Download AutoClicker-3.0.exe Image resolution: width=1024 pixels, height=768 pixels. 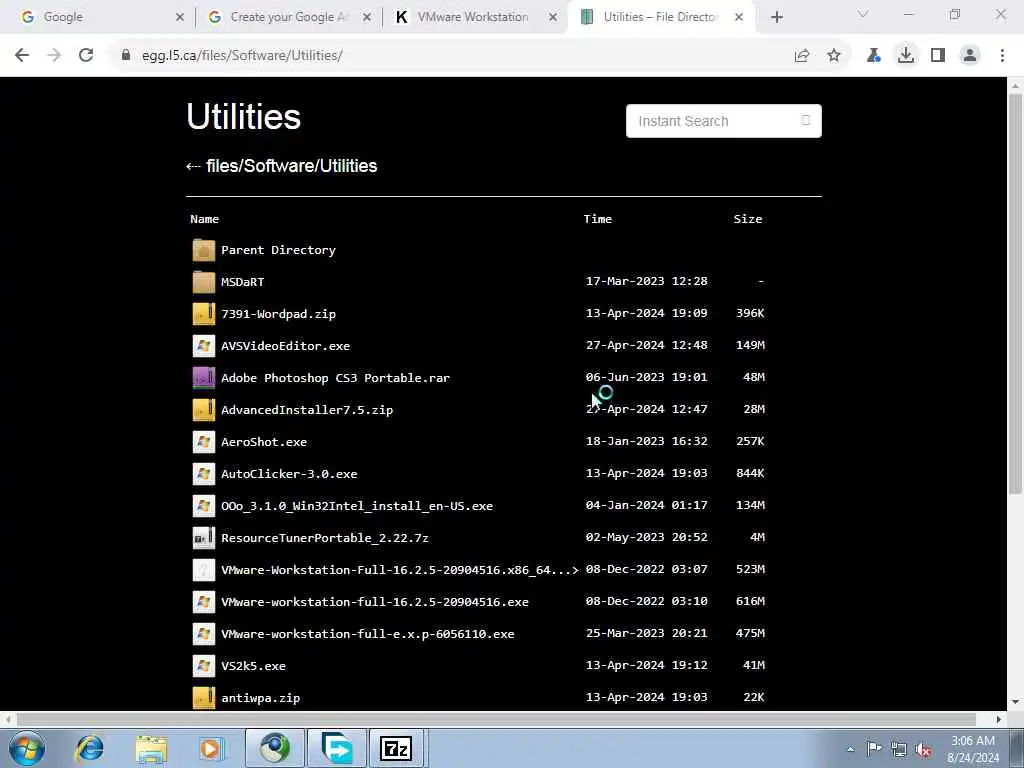click(289, 474)
